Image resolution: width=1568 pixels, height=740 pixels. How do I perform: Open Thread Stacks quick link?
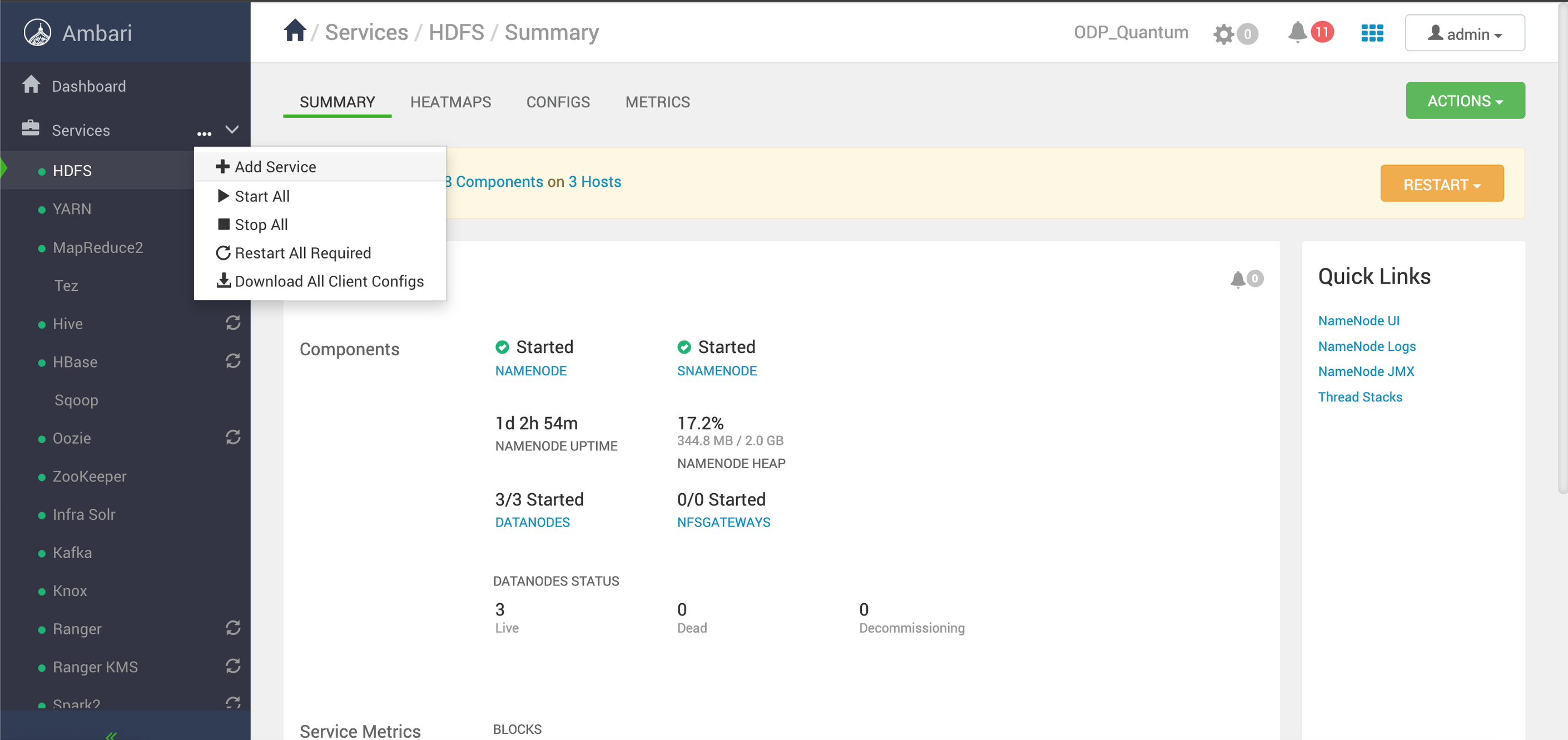coord(1360,397)
